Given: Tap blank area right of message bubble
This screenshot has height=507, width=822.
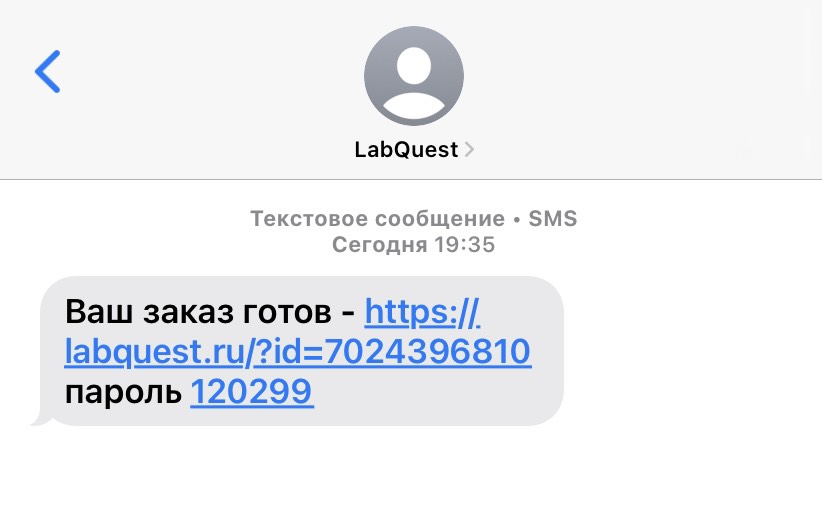Looking at the screenshot, I should pyautogui.click(x=692, y=351).
